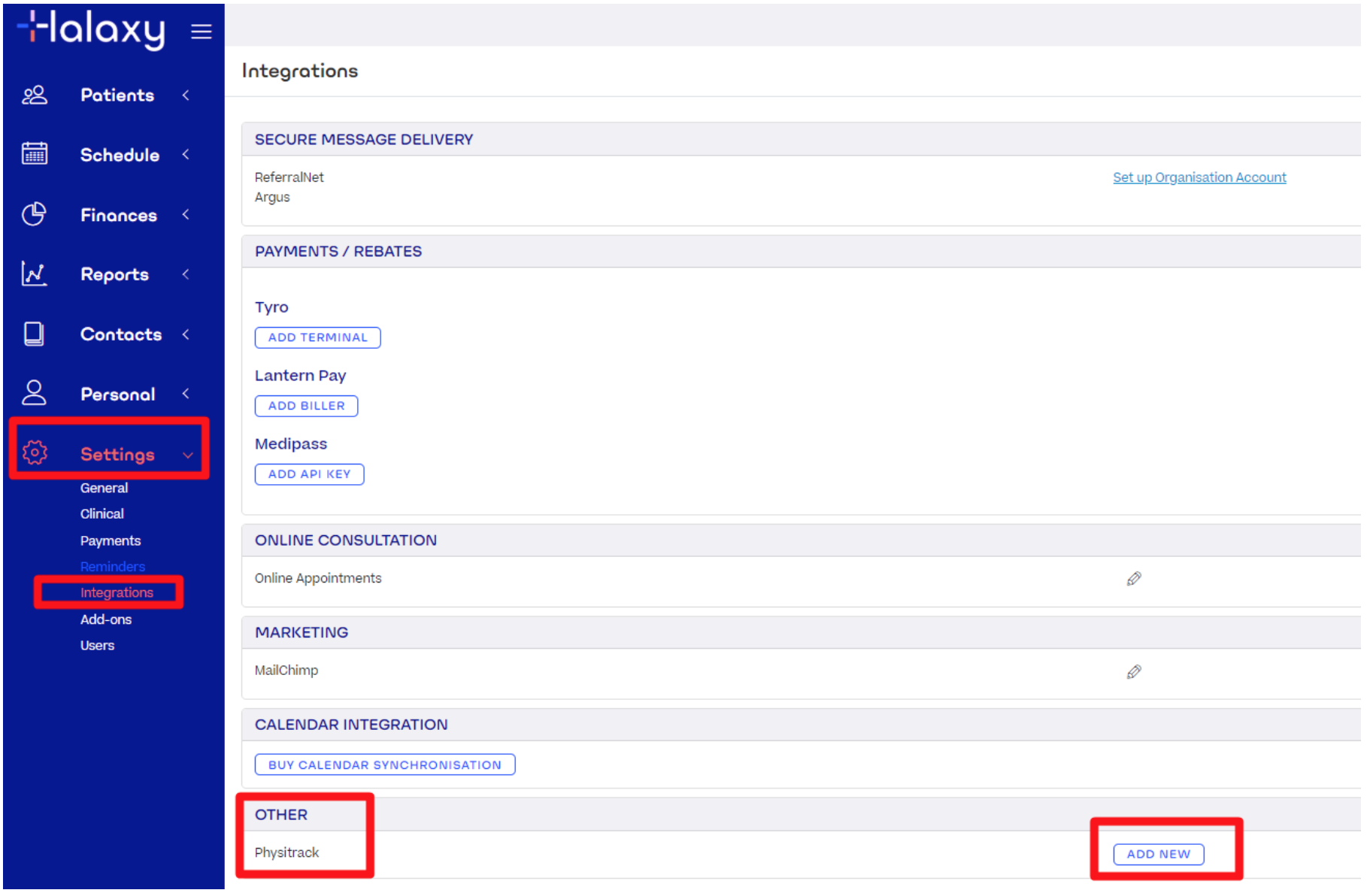Click the Finances pie chart icon
Viewport: 1367px width, 896px height.
(x=35, y=214)
